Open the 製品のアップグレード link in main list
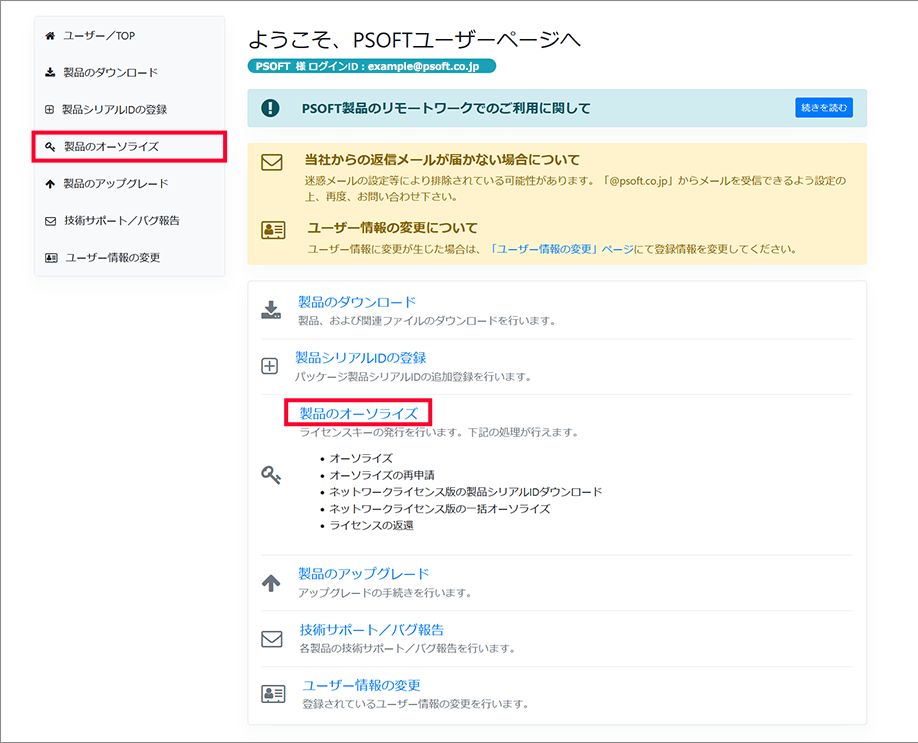 364,574
